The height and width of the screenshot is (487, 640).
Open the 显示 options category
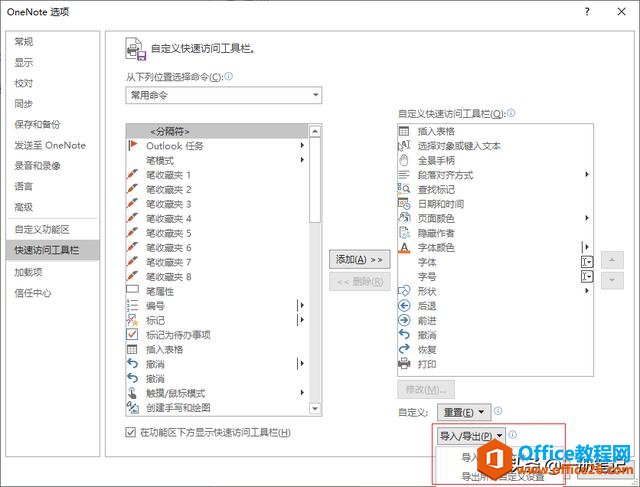click(x=53, y=62)
